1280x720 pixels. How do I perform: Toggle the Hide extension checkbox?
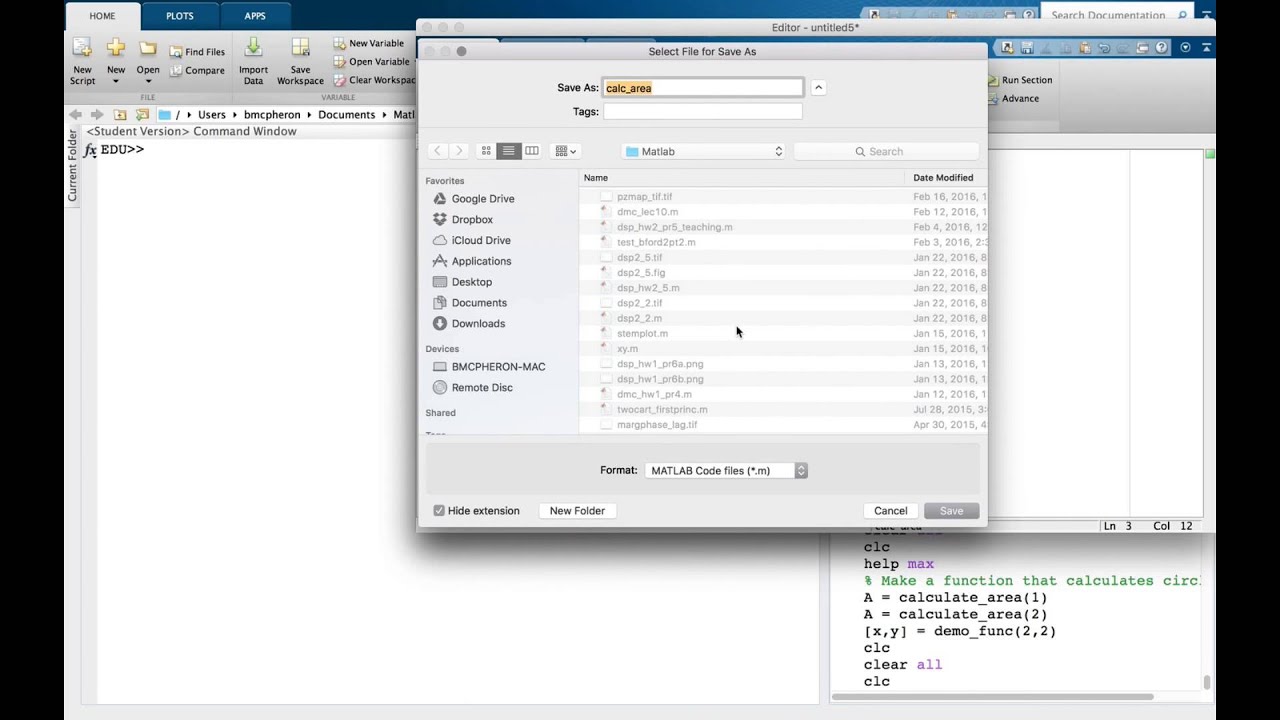pyautogui.click(x=439, y=511)
